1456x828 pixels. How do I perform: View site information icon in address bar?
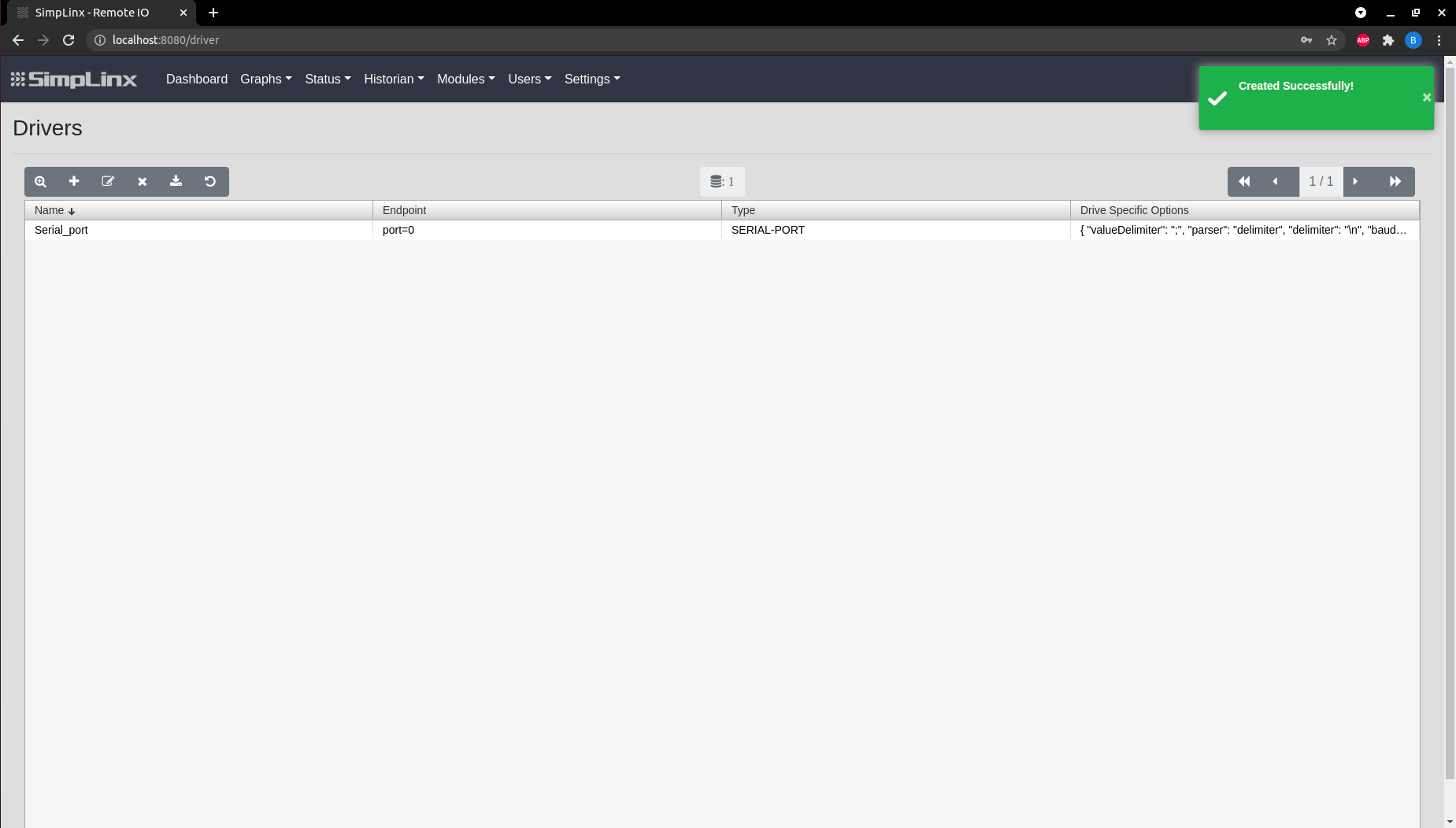100,40
